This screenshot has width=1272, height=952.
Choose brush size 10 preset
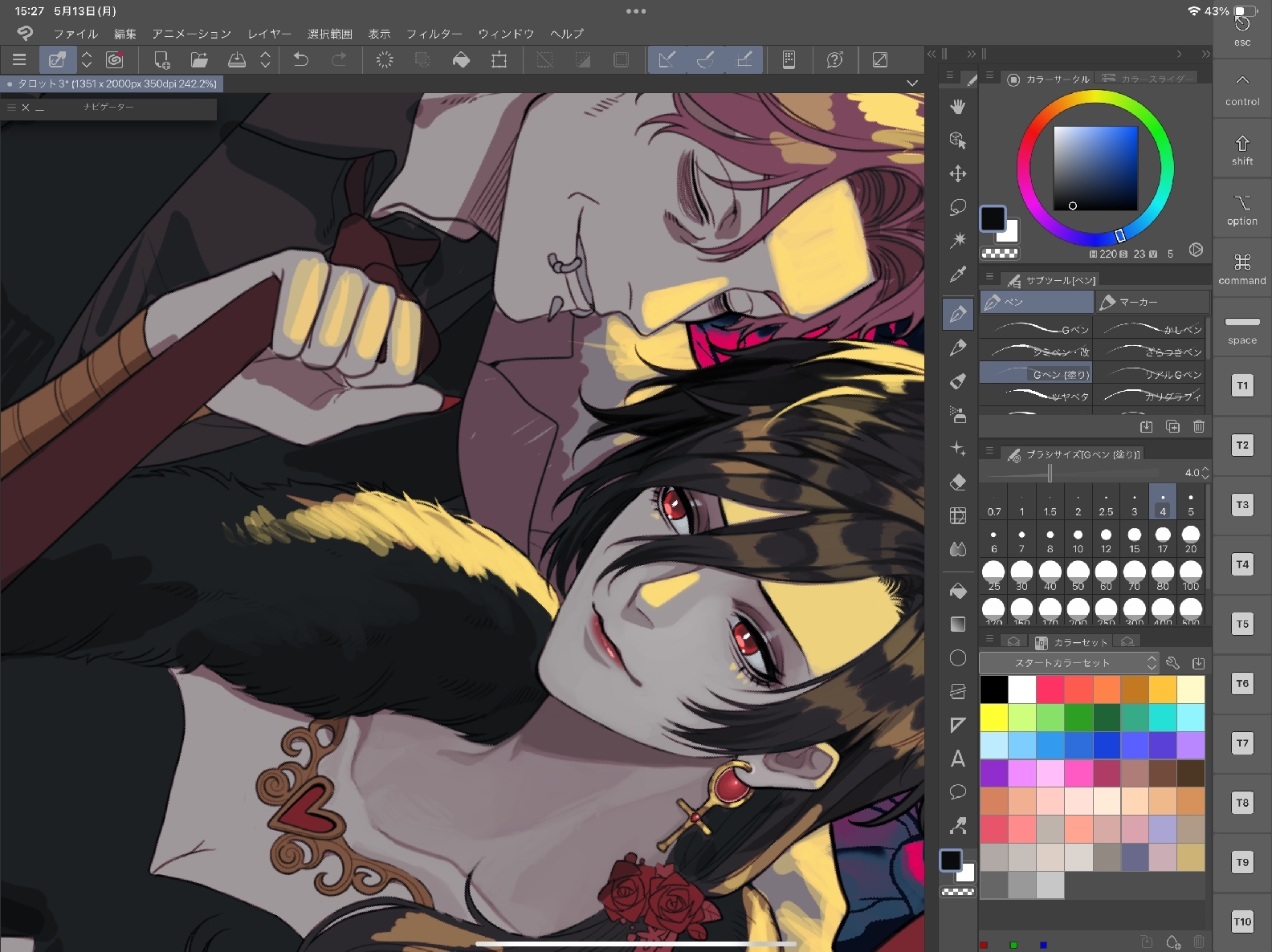(x=1078, y=539)
